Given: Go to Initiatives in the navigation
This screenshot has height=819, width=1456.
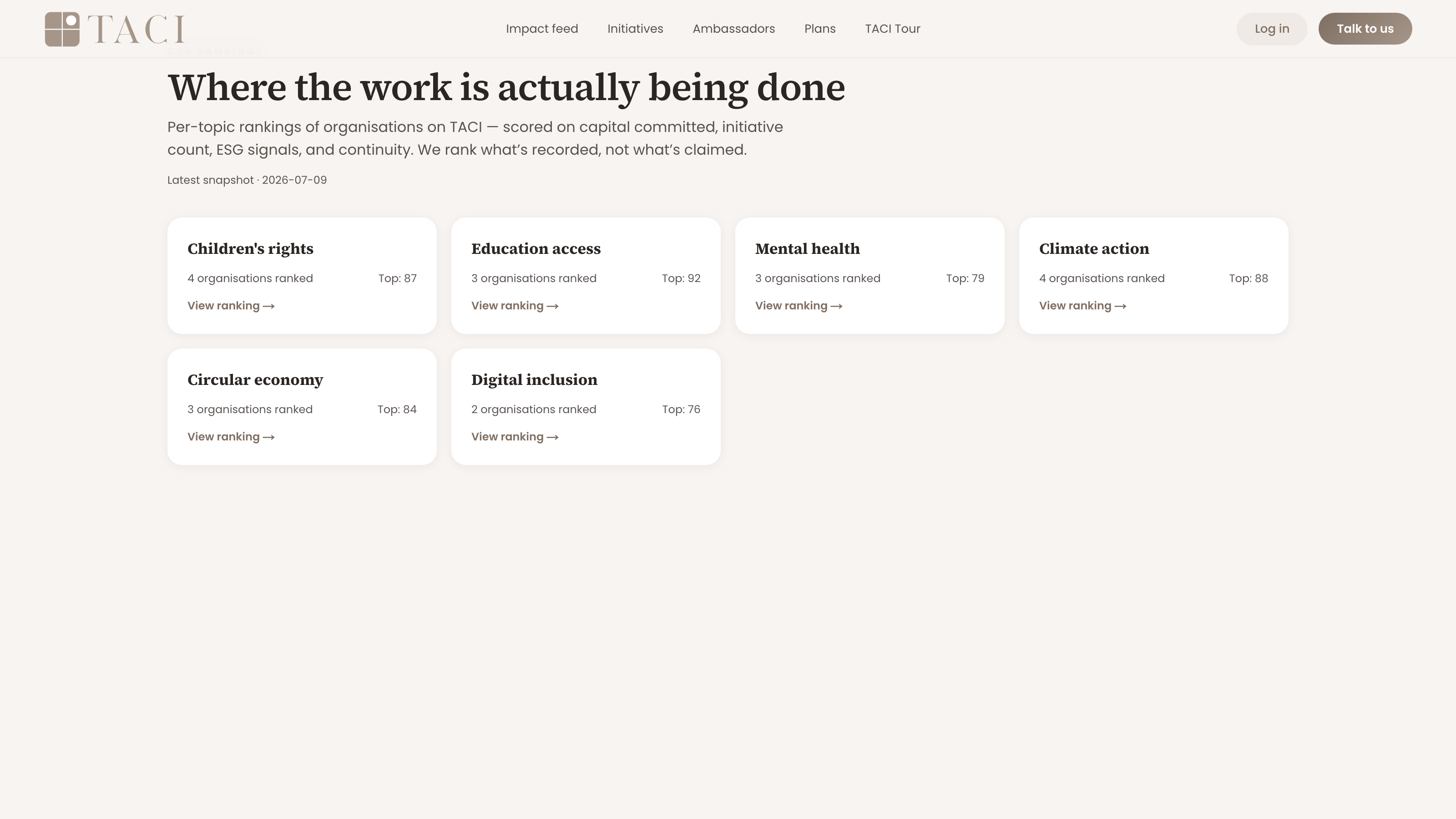Looking at the screenshot, I should pos(635,29).
